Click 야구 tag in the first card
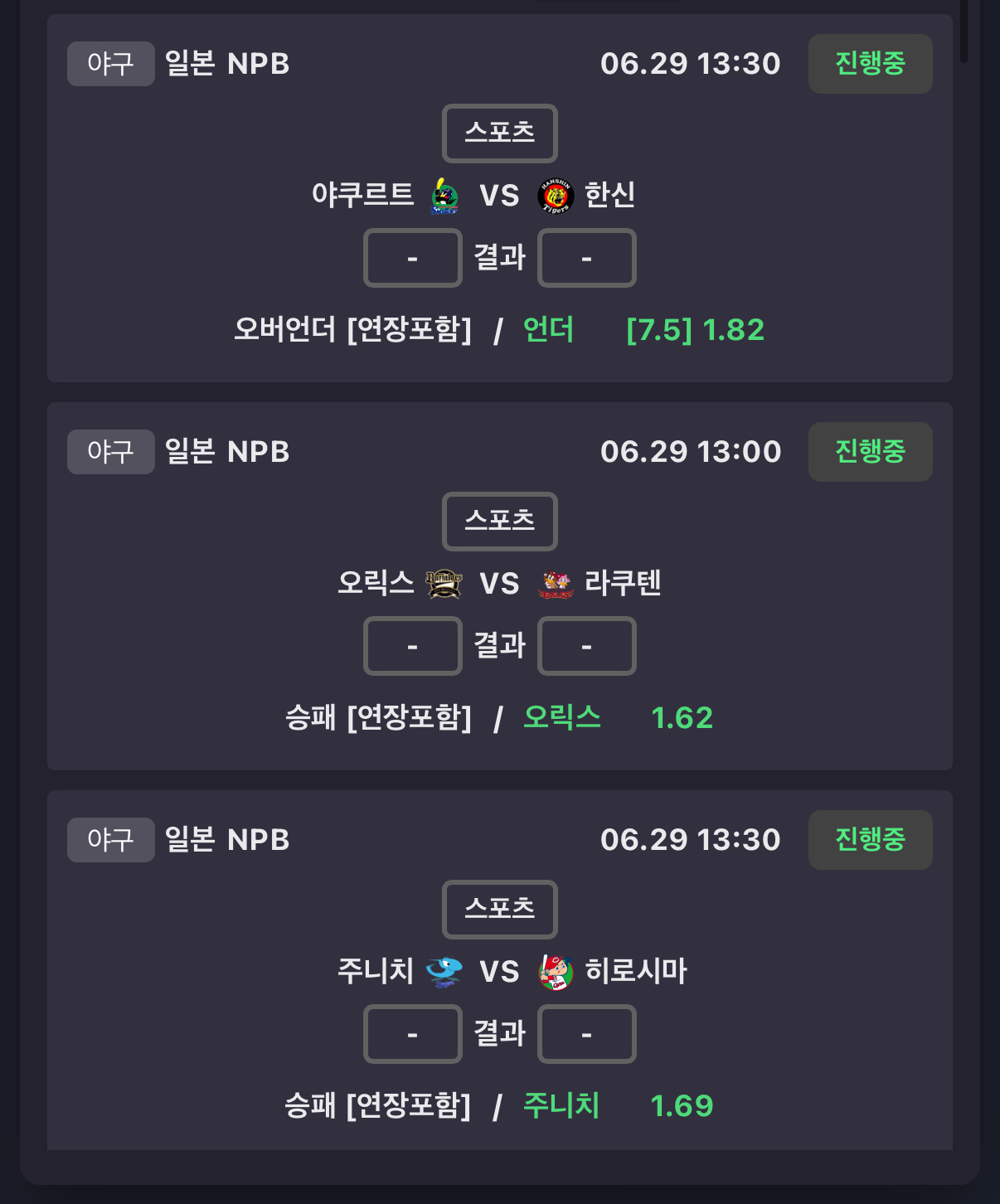 coord(111,64)
